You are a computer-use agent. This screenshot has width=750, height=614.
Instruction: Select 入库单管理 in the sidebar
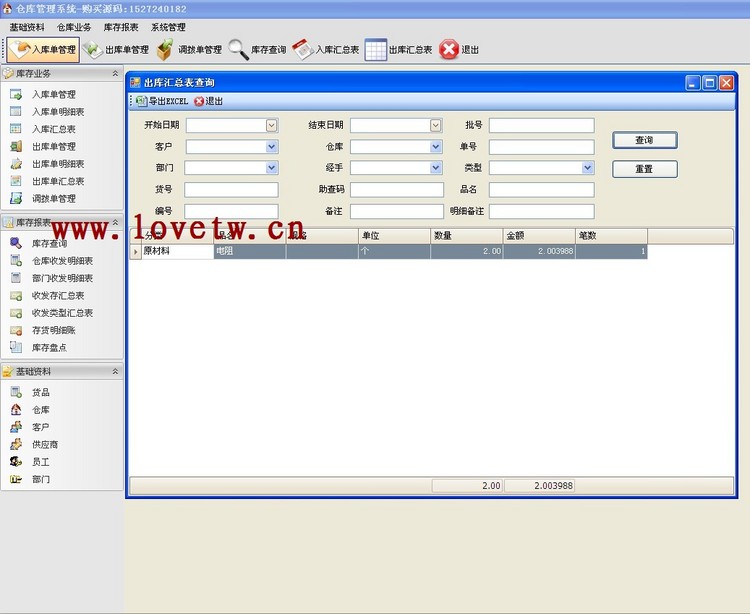pyautogui.click(x=54, y=95)
